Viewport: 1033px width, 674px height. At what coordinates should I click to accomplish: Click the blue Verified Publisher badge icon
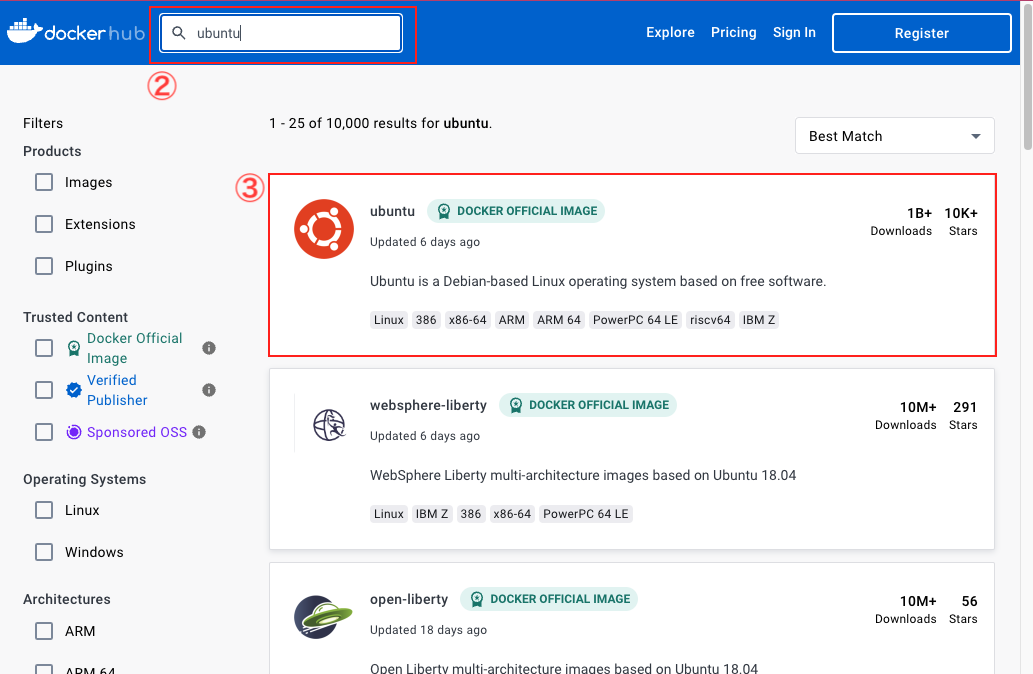click(x=74, y=390)
